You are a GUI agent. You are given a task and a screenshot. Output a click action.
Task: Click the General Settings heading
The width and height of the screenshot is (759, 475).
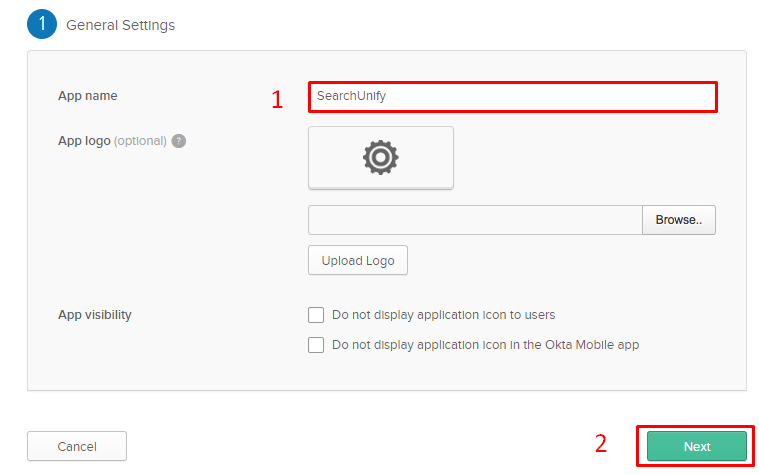(120, 25)
